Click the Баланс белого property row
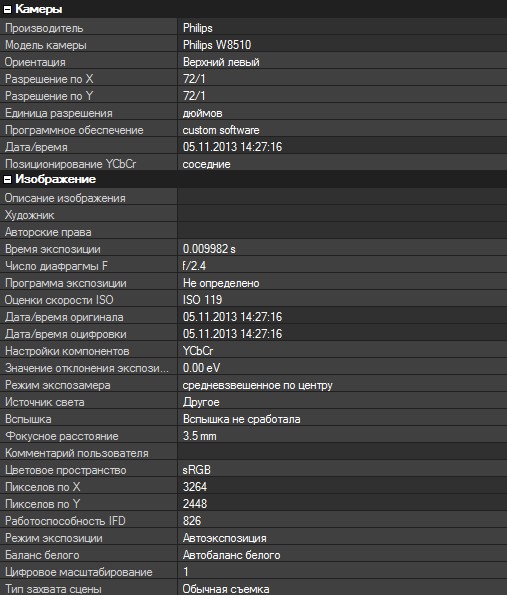Image resolution: width=507 pixels, height=595 pixels. [254, 555]
